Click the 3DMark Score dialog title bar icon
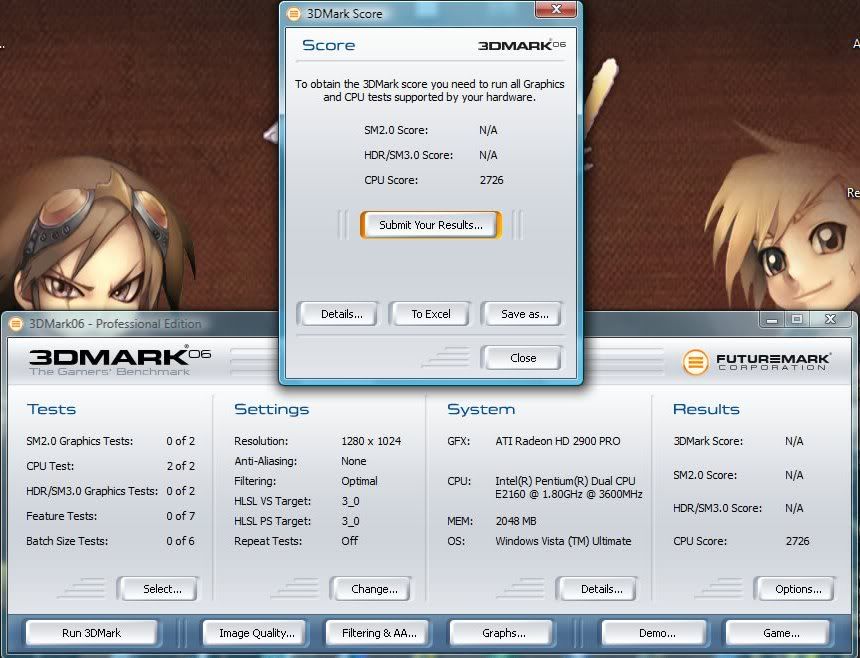Screen dimensions: 860x658 pyautogui.click(x=293, y=13)
